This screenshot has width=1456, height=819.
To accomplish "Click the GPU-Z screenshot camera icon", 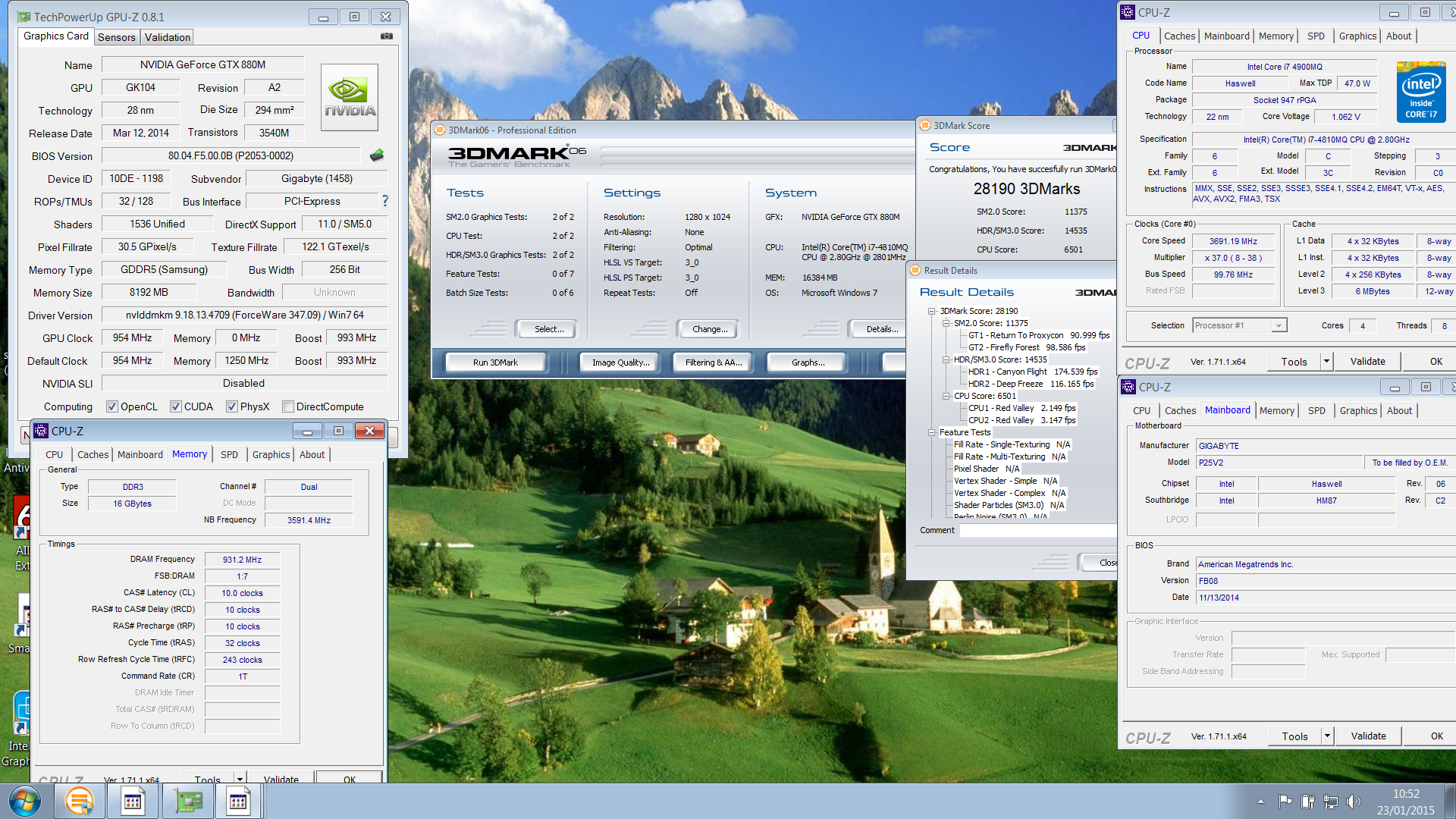I will tap(387, 36).
